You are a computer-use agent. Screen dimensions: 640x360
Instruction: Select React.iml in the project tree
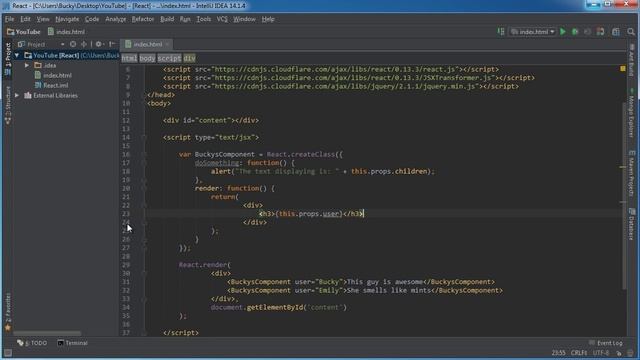tap(51, 85)
